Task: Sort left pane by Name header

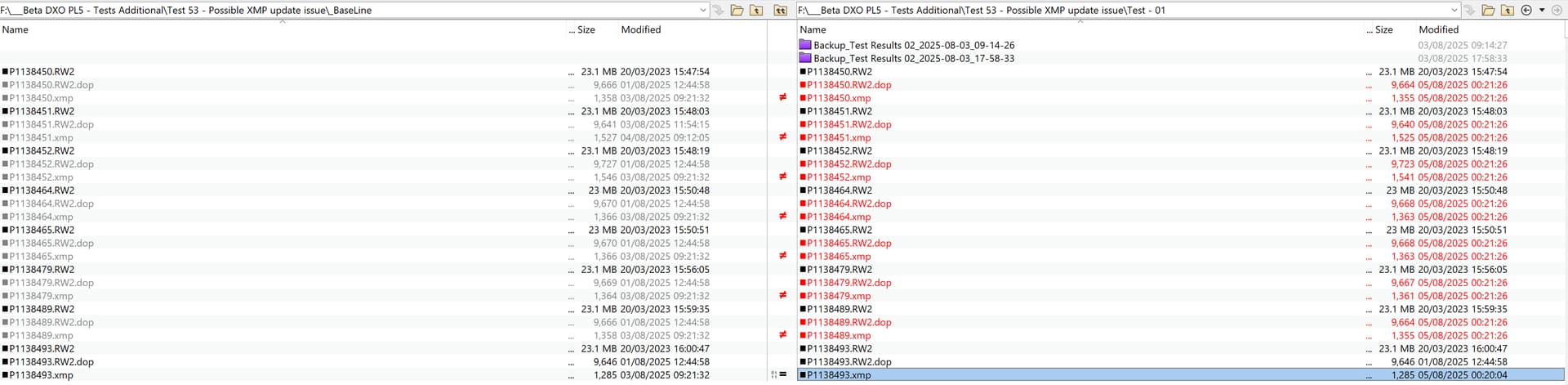Action: 16,29
